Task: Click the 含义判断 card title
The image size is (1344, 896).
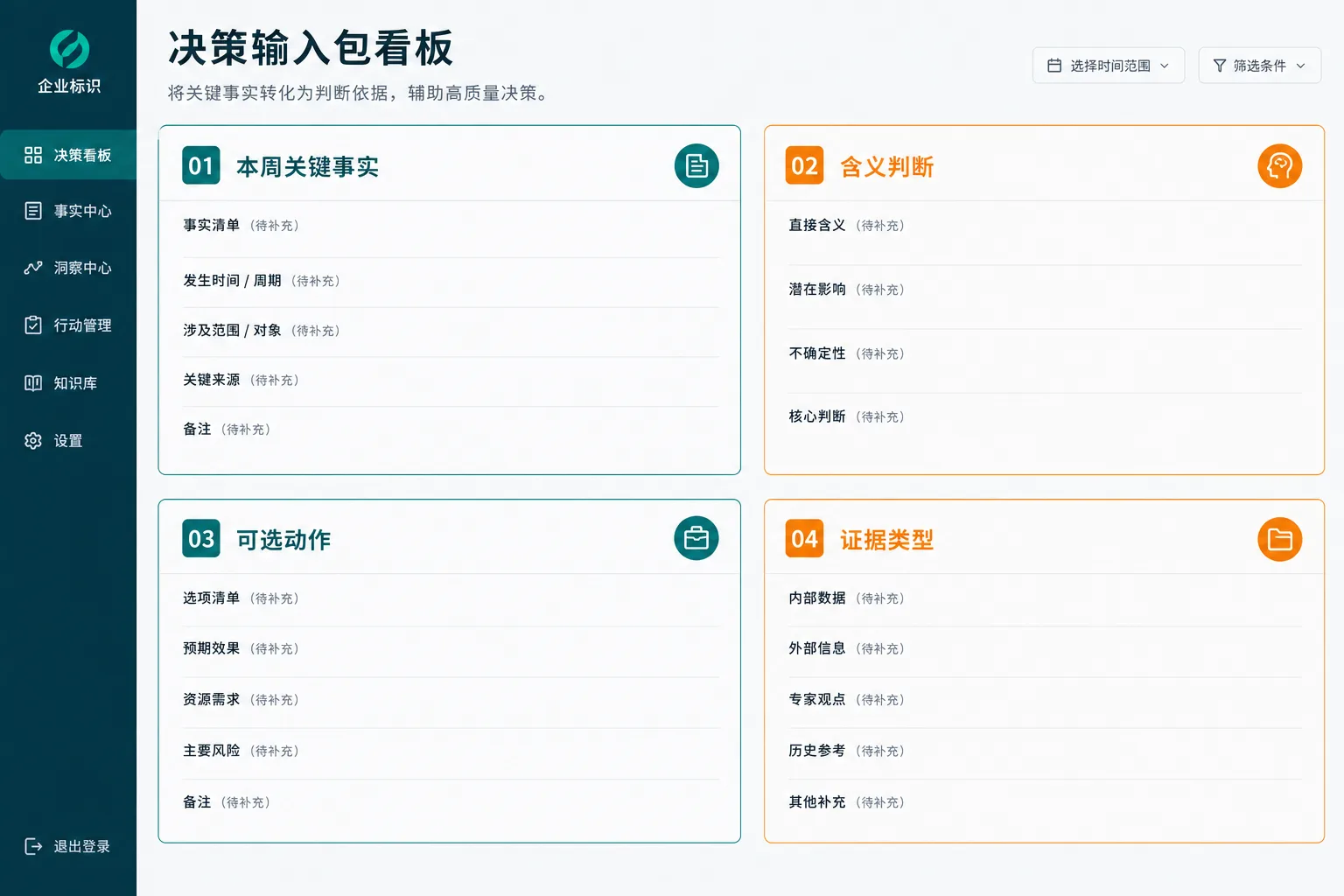Action: [886, 166]
